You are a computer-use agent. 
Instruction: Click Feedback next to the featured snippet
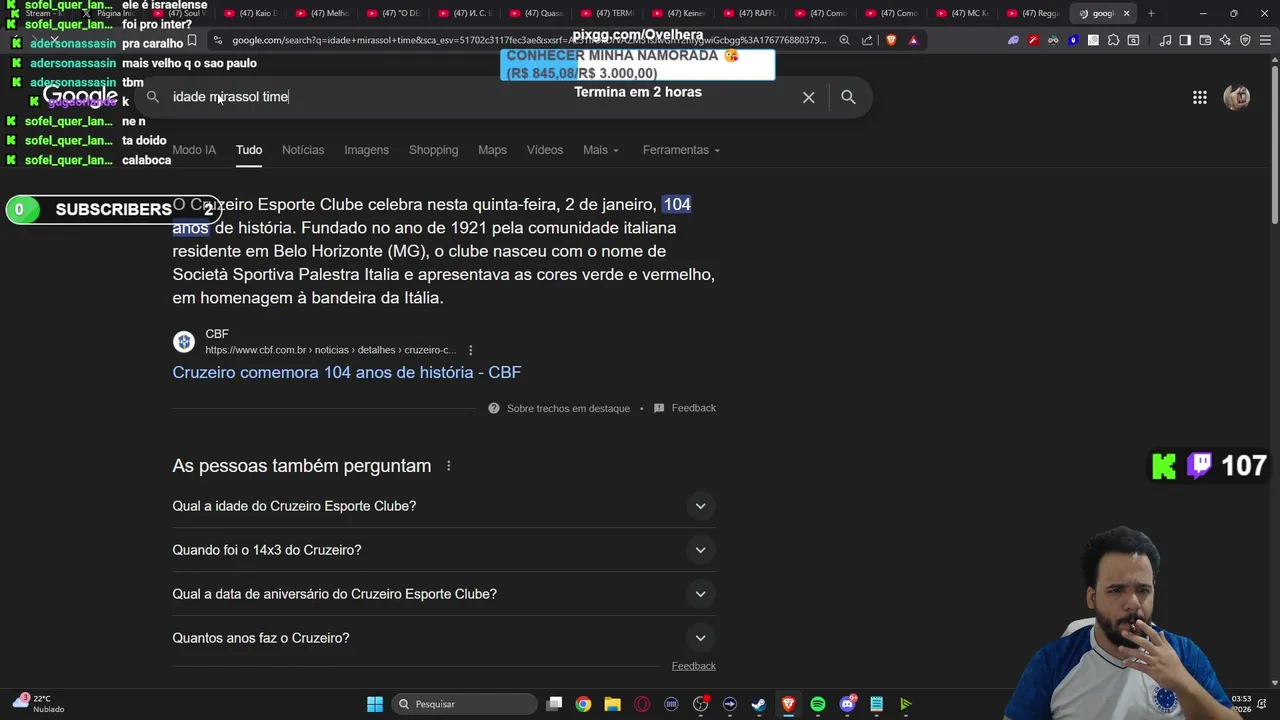[x=685, y=408]
